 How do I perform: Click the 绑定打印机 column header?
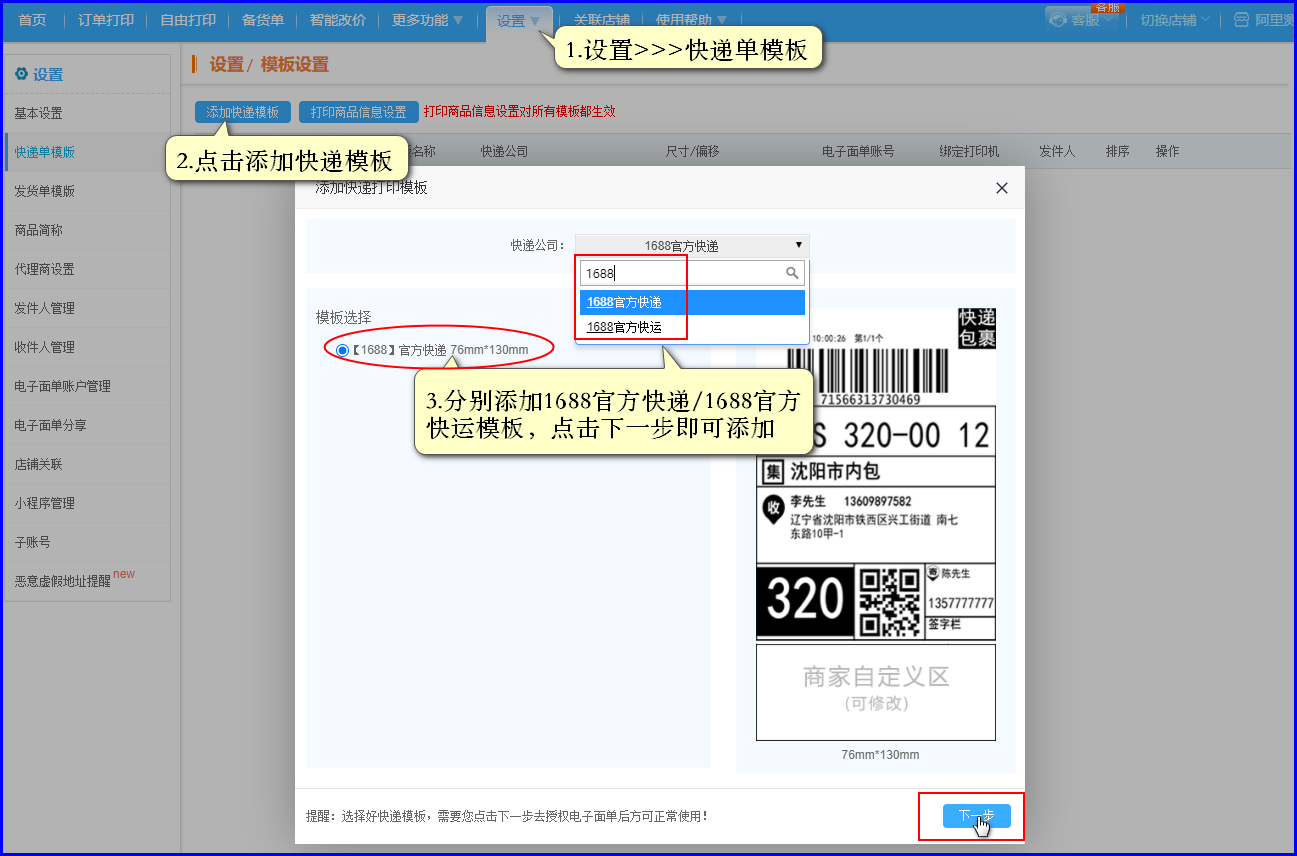pyautogui.click(x=969, y=152)
